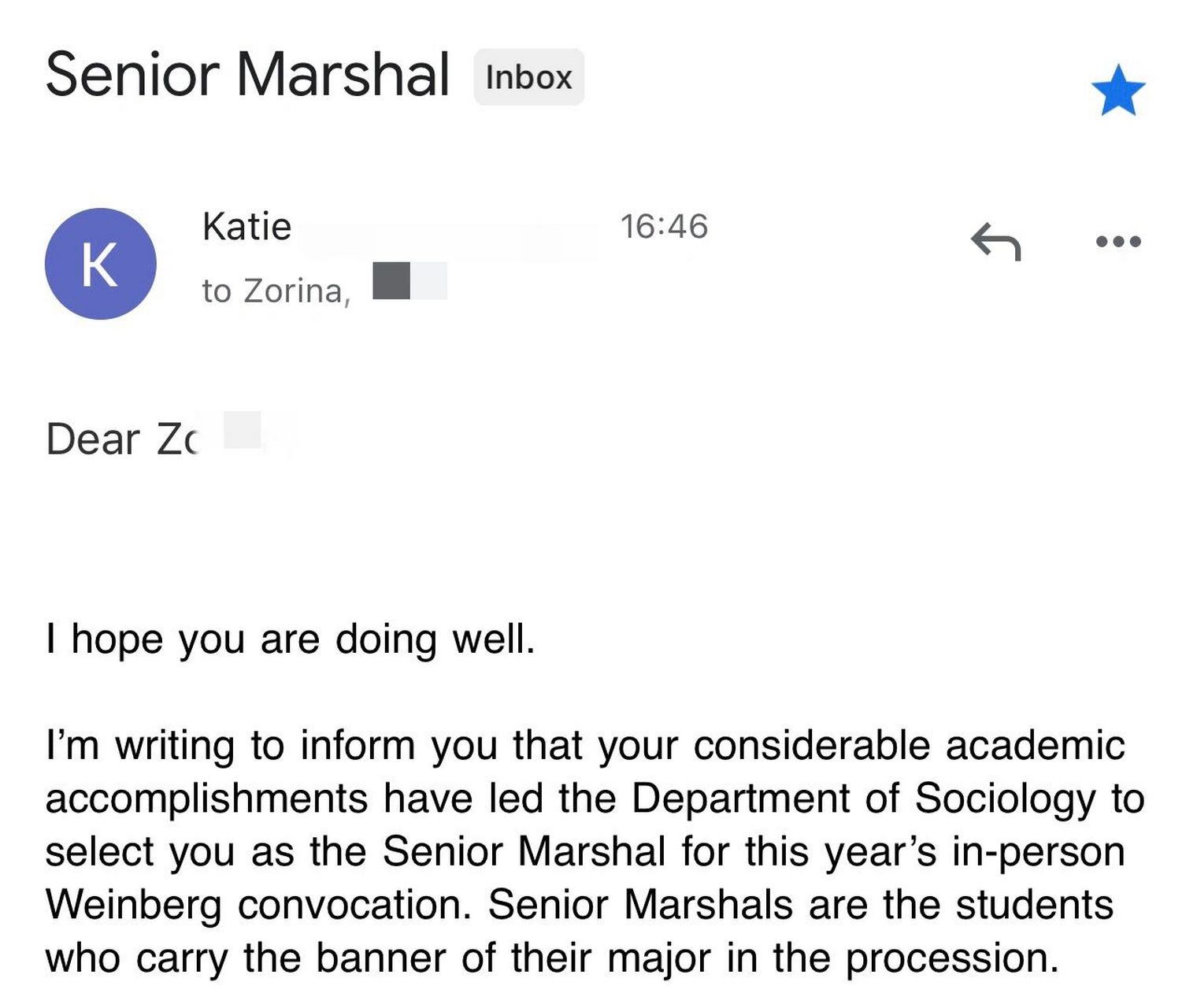Click "Department of Sociology" in the body
Screen dimensions: 1197x1008
863,798
